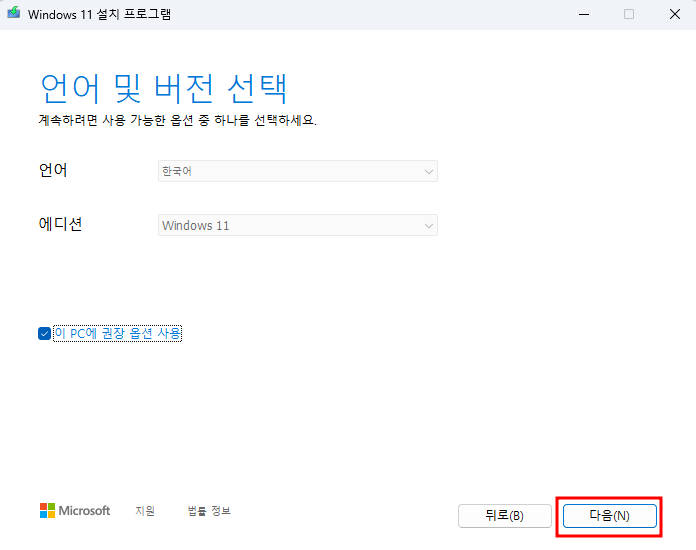Click the '언어' field label
The image size is (696, 550).
(x=53, y=170)
